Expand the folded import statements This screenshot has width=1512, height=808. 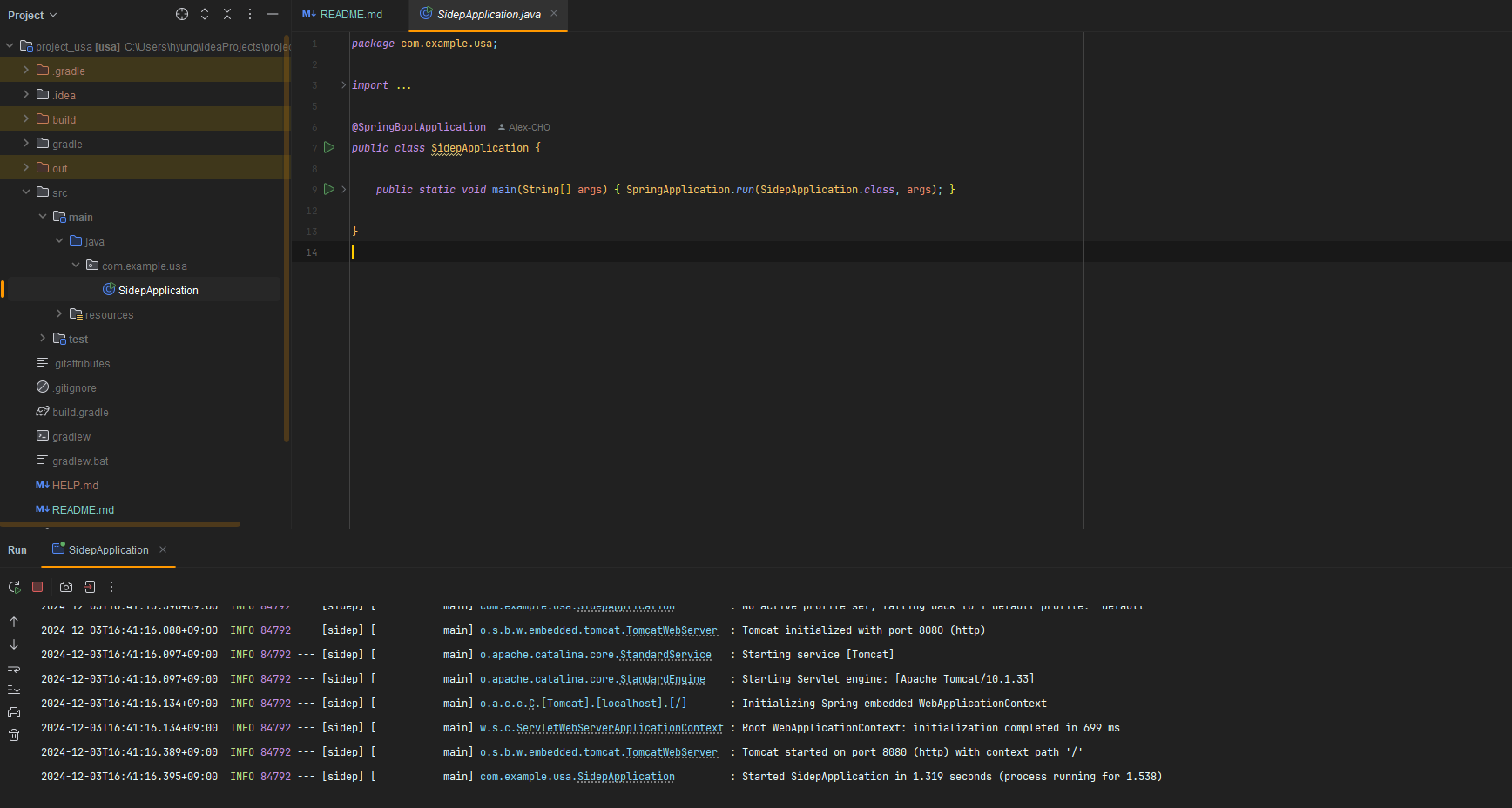tap(343, 85)
